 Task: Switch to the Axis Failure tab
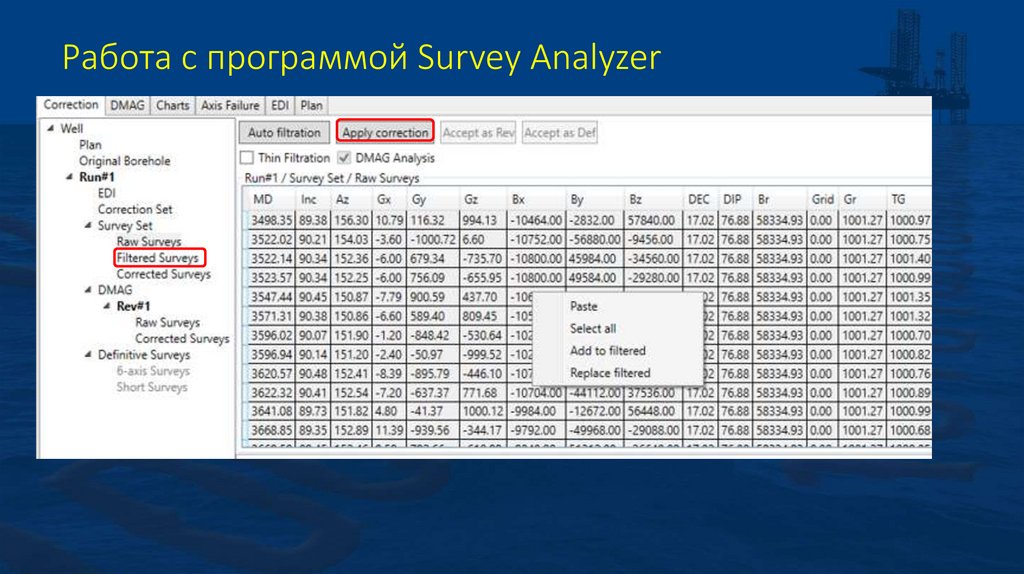click(x=230, y=105)
